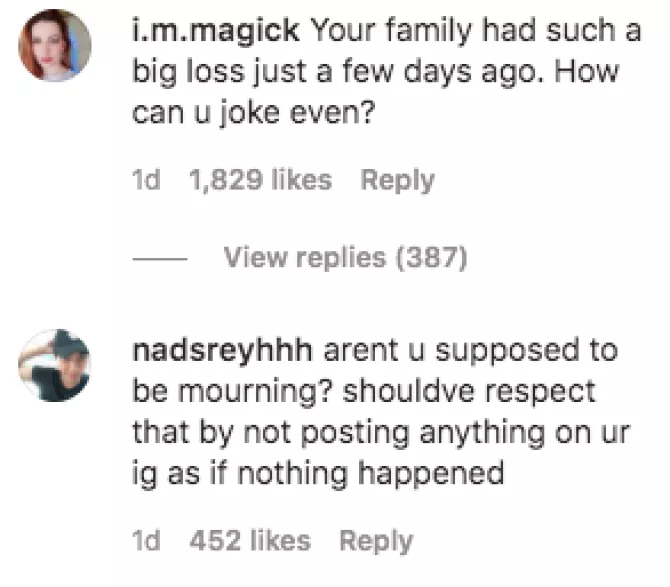This screenshot has height=587, width=670.
Task: Click the dash line beside View replies
Action: (159, 259)
